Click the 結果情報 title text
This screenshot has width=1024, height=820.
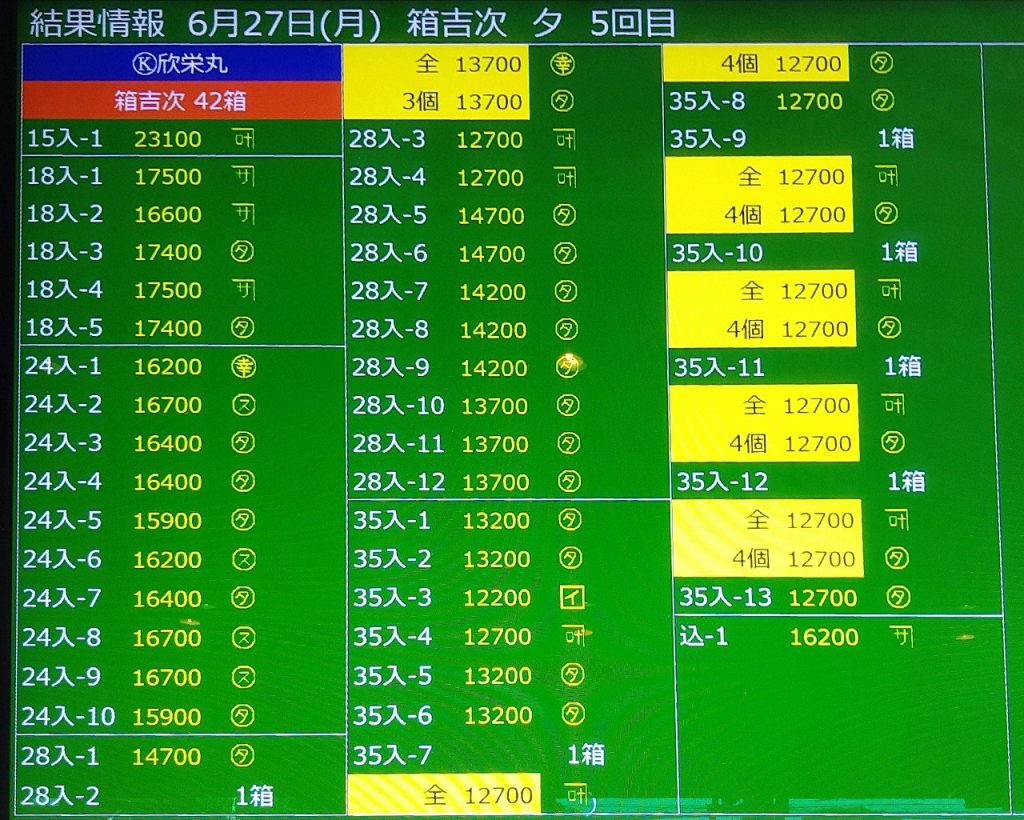tap(98, 22)
